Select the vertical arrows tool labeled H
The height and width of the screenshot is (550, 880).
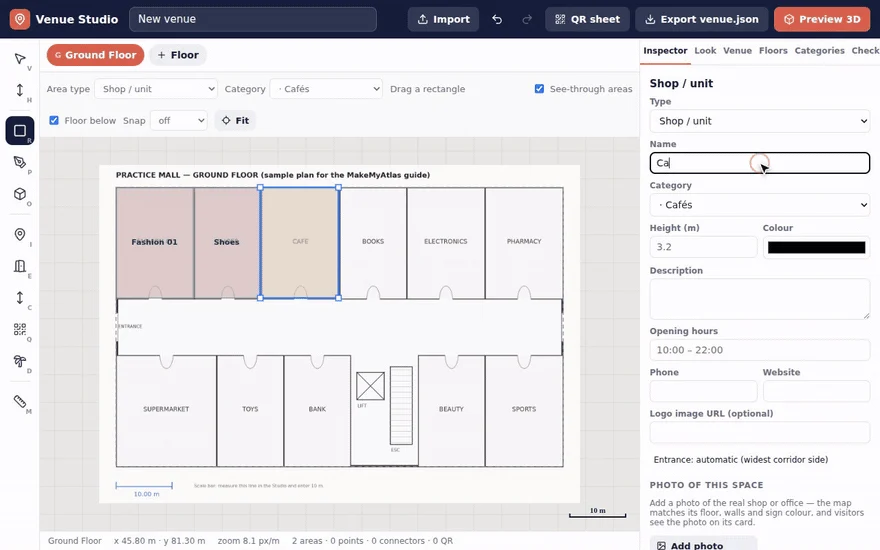click(20, 90)
